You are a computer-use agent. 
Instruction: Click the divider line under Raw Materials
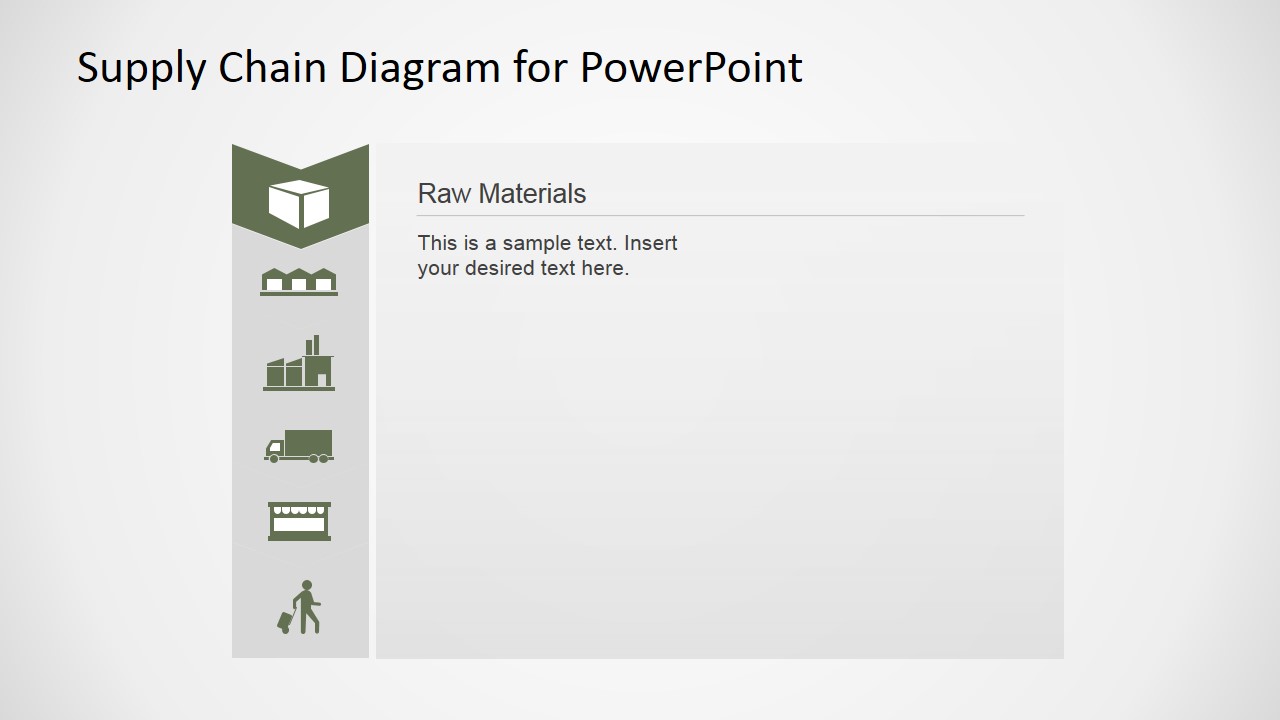click(x=720, y=212)
